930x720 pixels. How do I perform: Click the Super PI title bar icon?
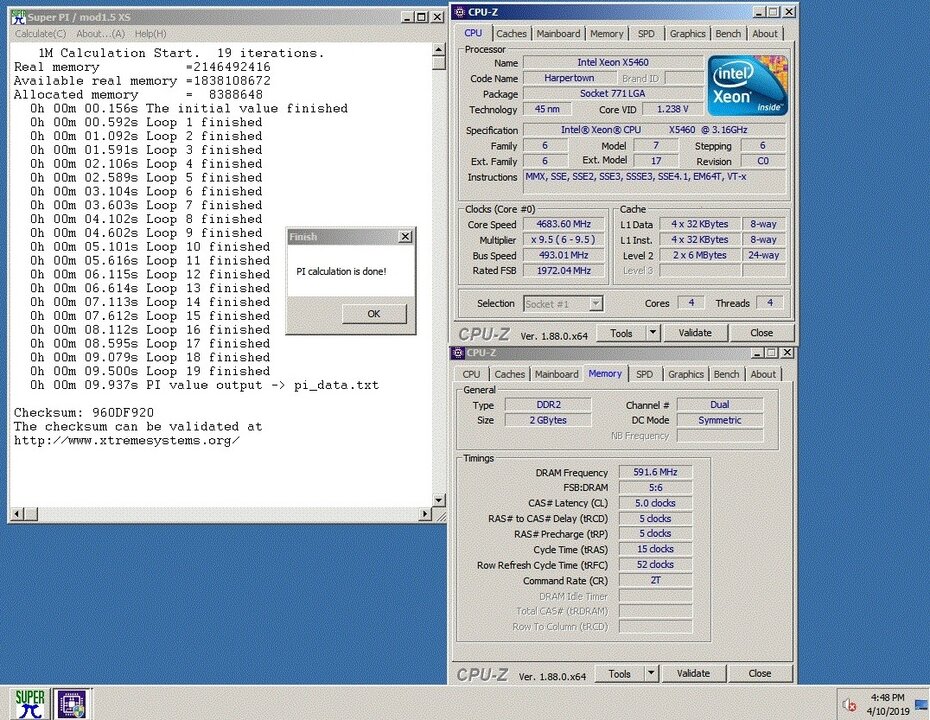[x=18, y=17]
